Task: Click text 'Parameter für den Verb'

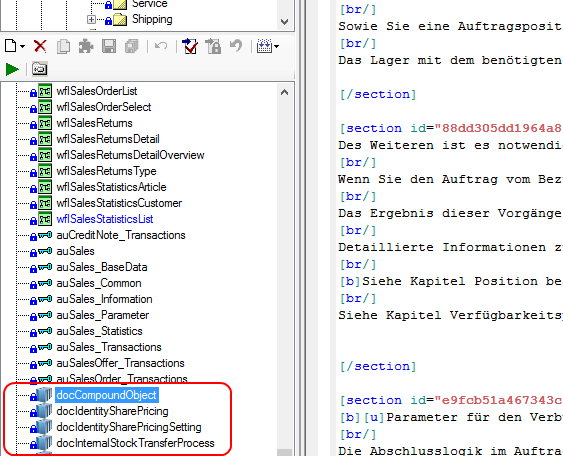Action: (x=474, y=418)
